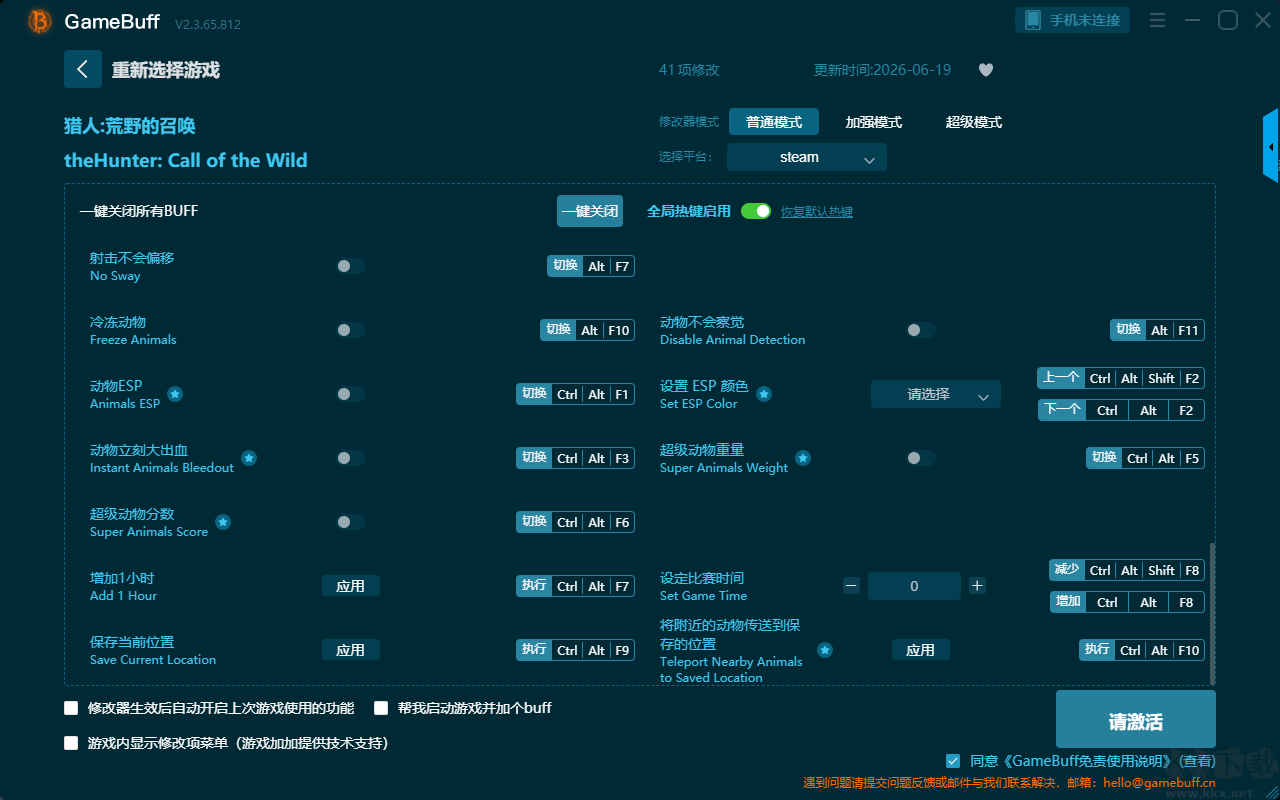
Task: Toggle the No Sway switch
Action: tap(351, 266)
